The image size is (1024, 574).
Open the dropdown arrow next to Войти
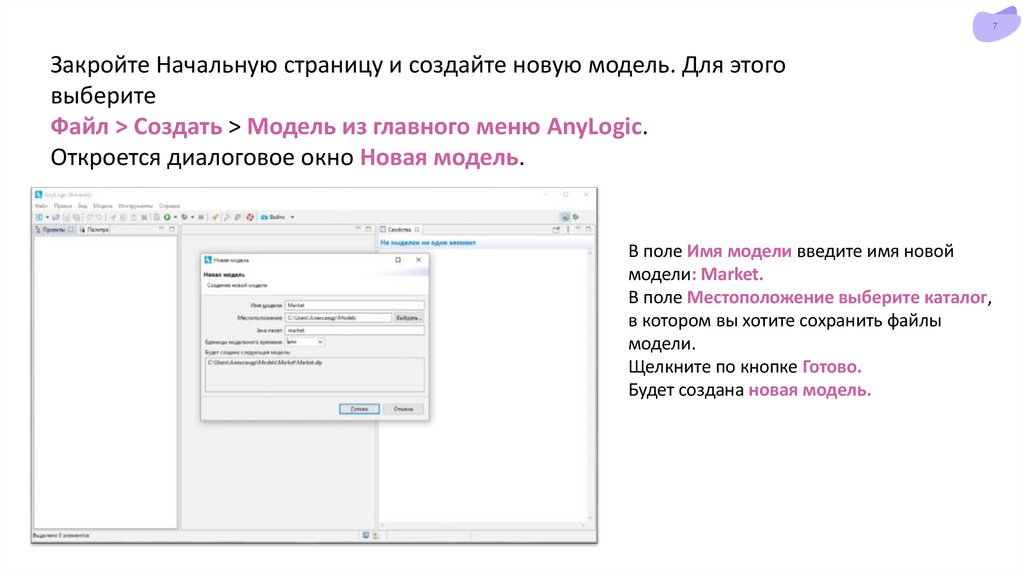(x=292, y=217)
